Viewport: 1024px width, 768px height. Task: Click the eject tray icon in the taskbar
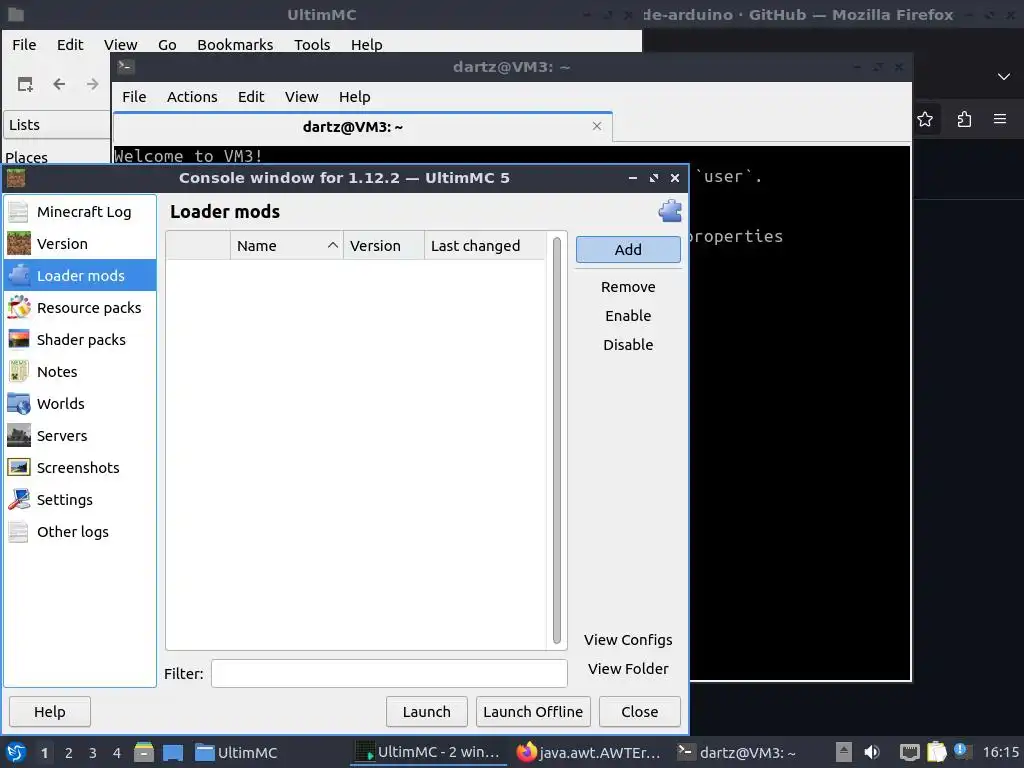844,752
